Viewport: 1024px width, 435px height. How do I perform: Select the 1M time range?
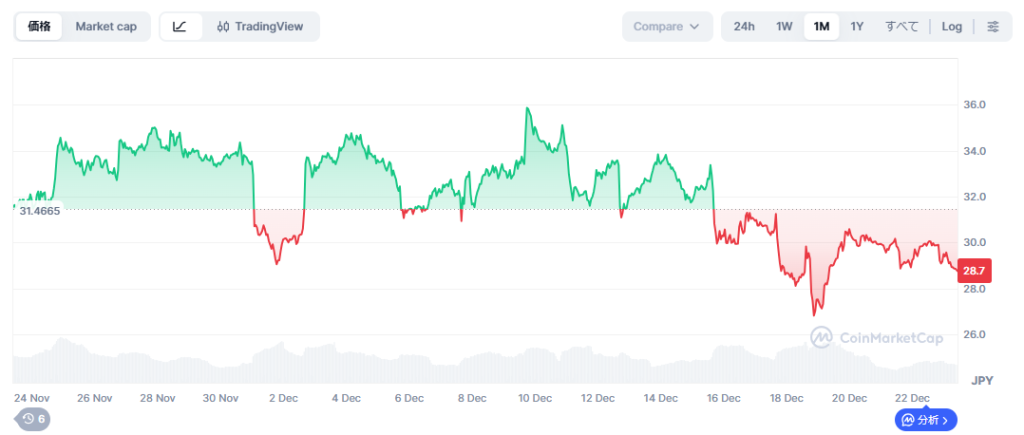coord(821,27)
